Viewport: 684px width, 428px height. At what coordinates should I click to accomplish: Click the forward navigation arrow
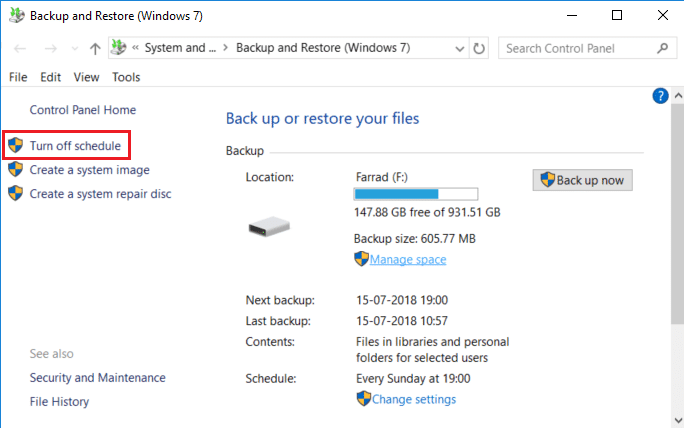49,48
